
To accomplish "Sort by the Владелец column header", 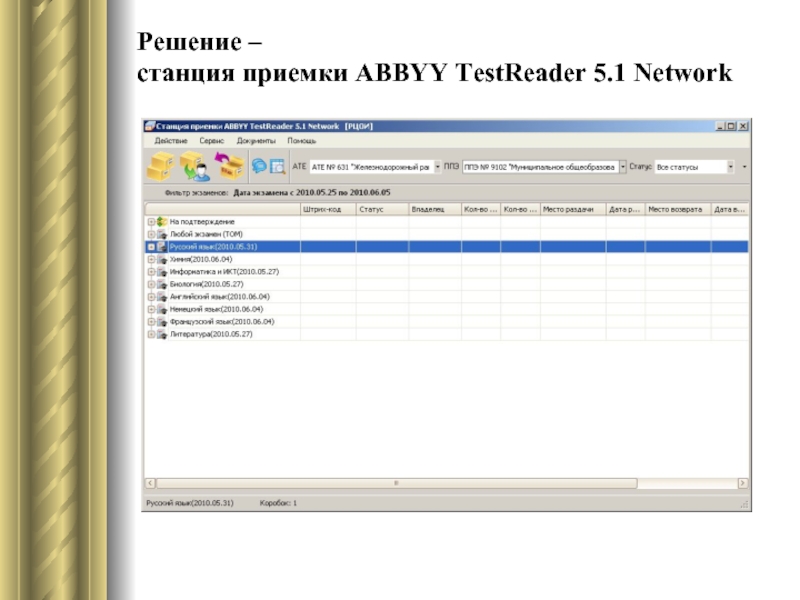I will [x=435, y=209].
